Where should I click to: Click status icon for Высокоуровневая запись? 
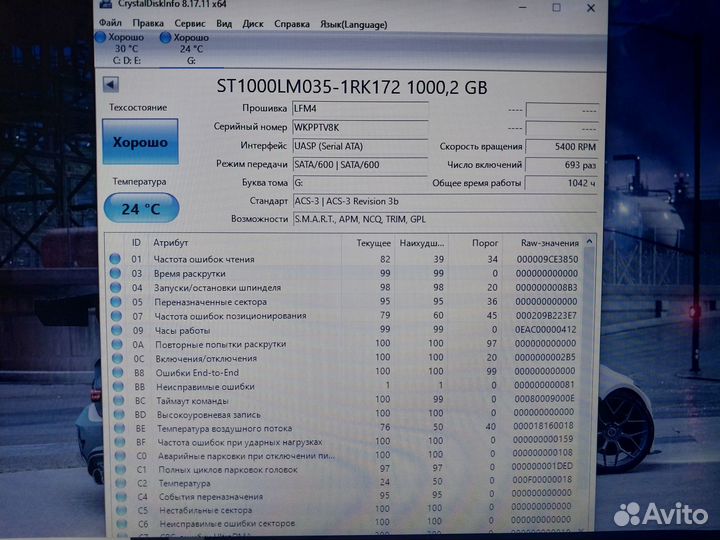click(x=119, y=414)
